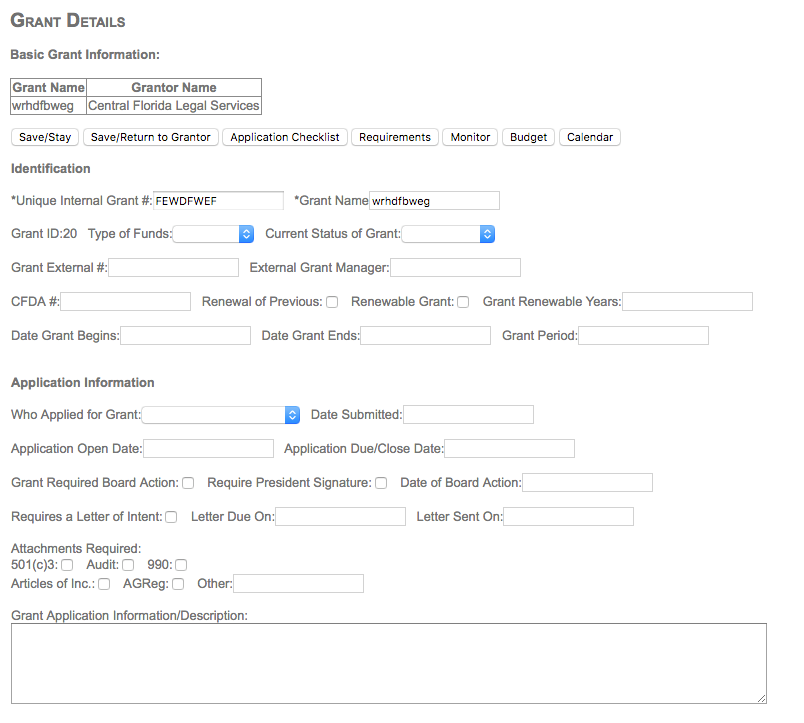Open the grant Calendar
The image size is (804, 723).
(589, 137)
